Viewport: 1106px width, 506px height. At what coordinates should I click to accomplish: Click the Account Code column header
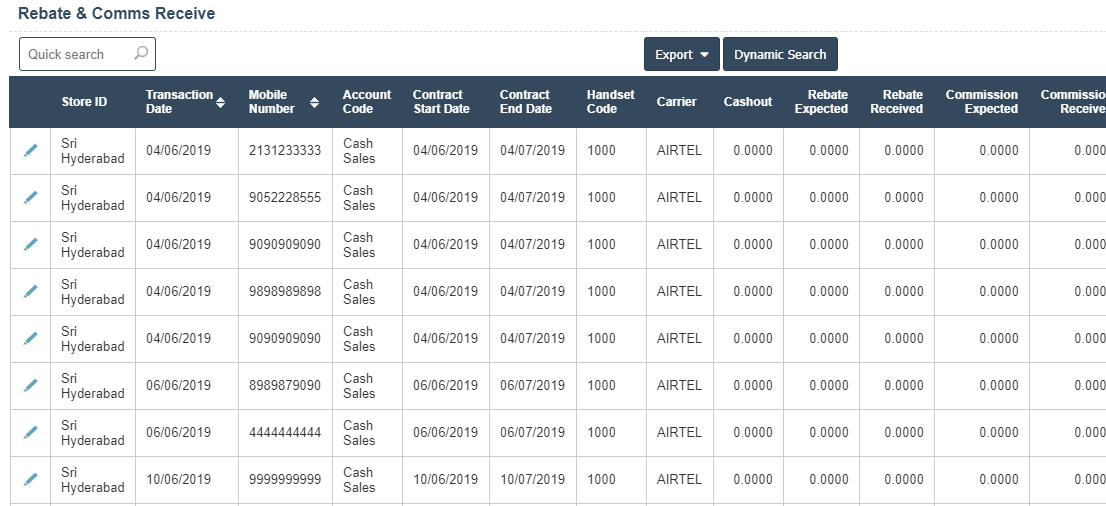[360, 102]
